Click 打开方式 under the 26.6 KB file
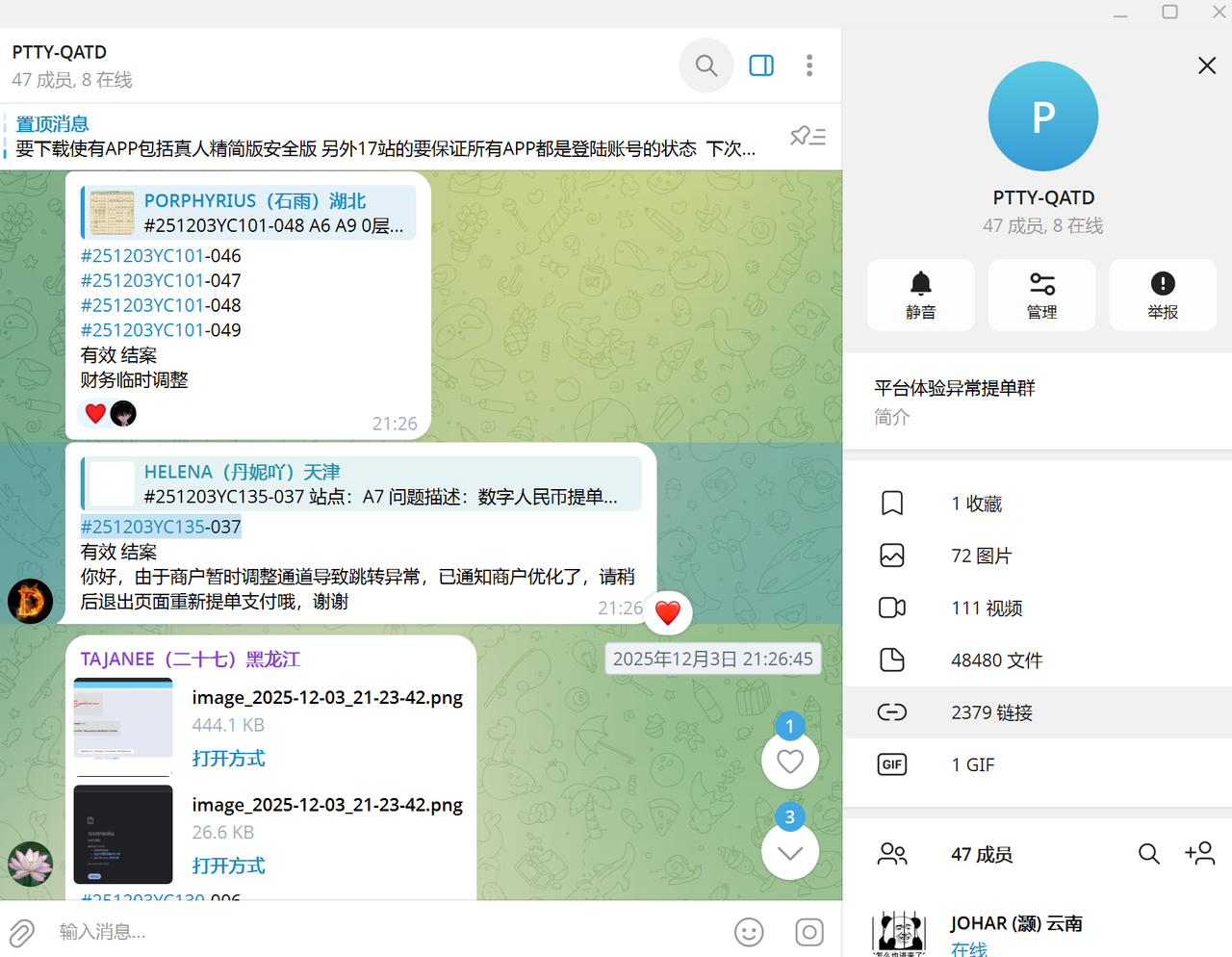The image size is (1232, 957). [228, 866]
